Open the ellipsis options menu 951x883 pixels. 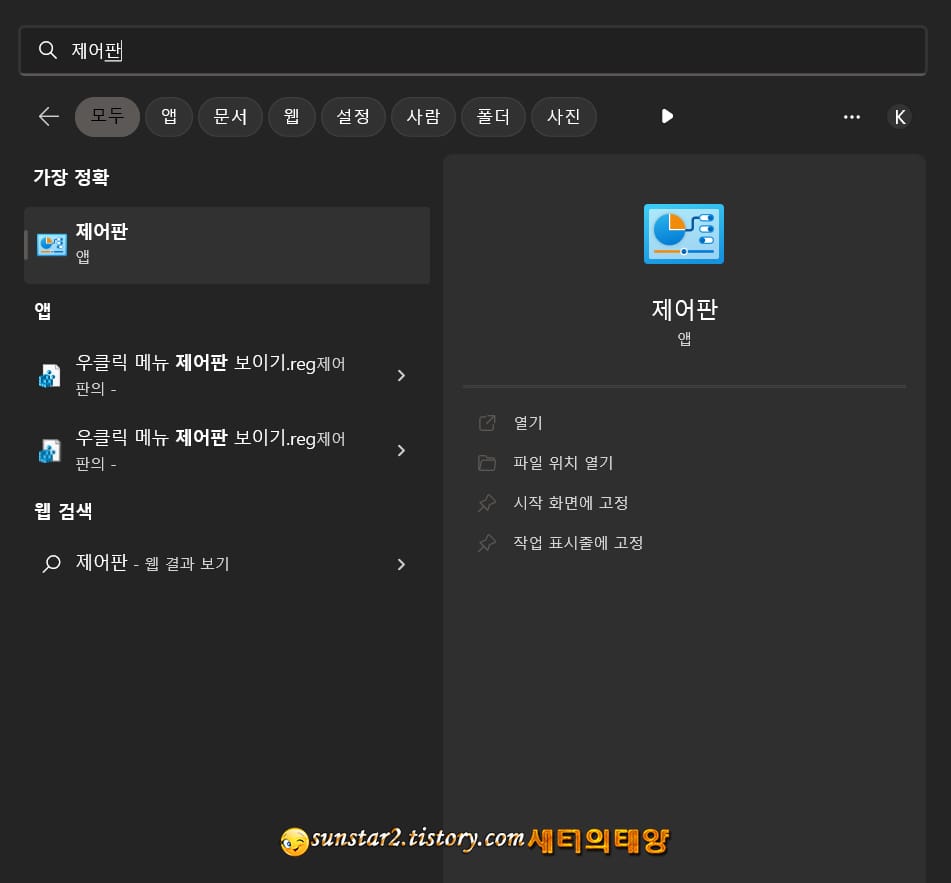(x=851, y=116)
